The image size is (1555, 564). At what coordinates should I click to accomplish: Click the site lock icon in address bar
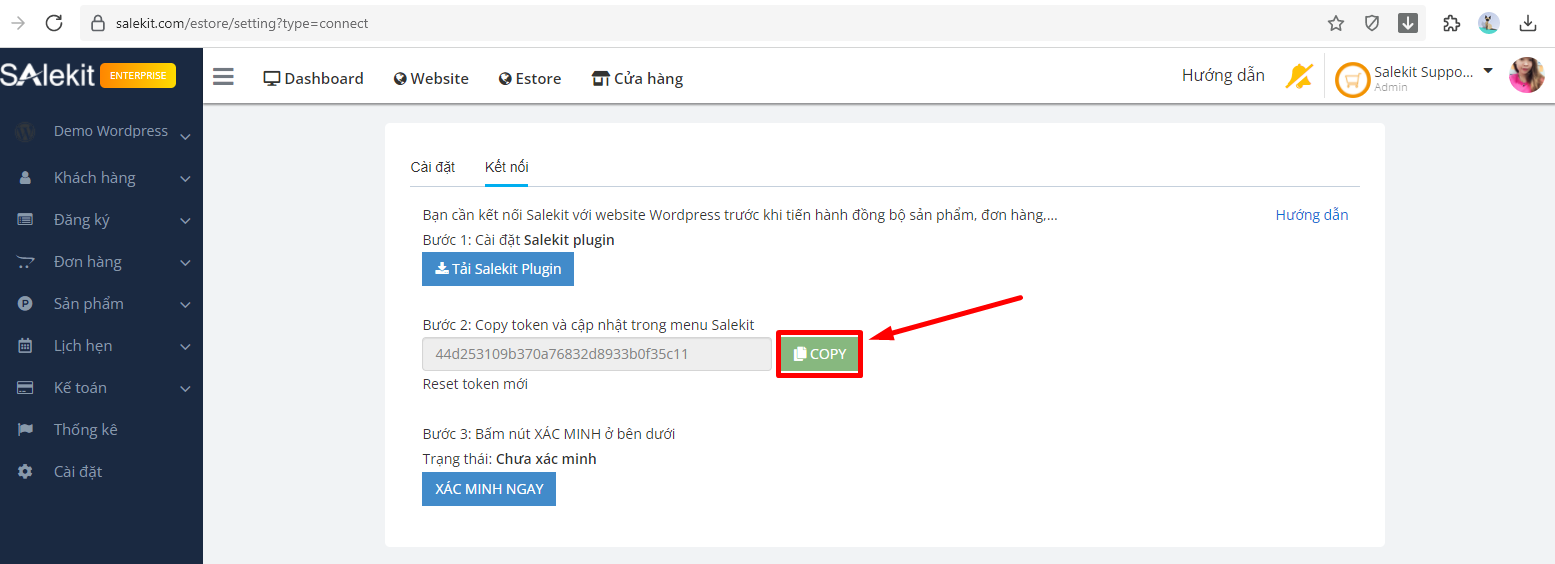click(97, 23)
